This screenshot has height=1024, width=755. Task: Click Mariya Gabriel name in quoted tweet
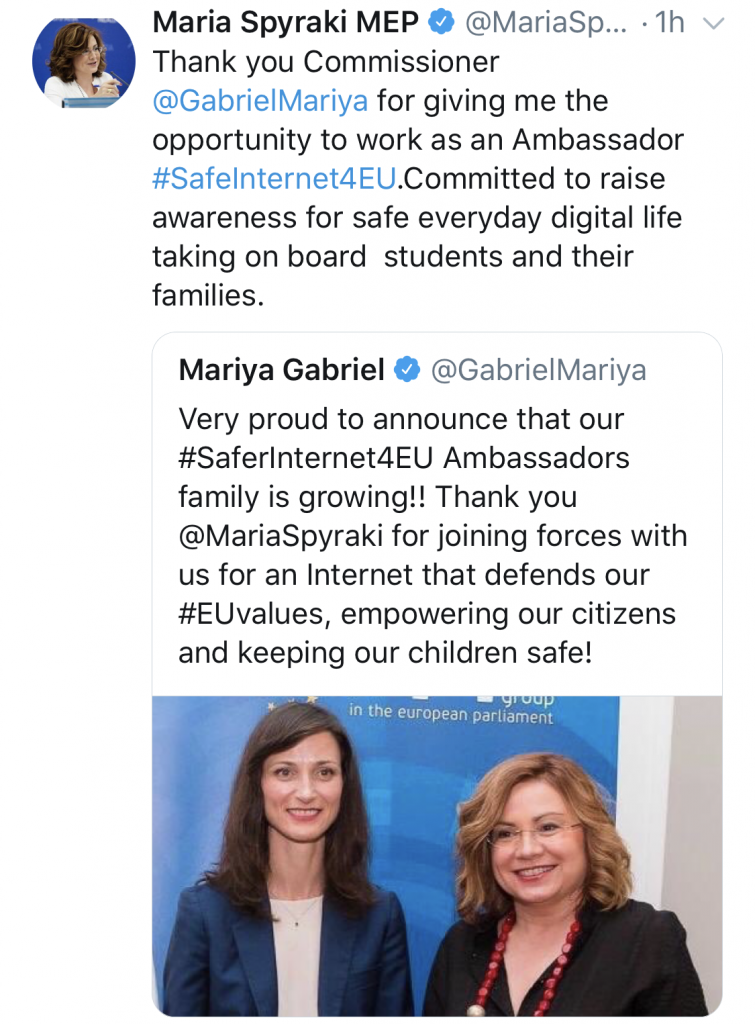tap(281, 370)
